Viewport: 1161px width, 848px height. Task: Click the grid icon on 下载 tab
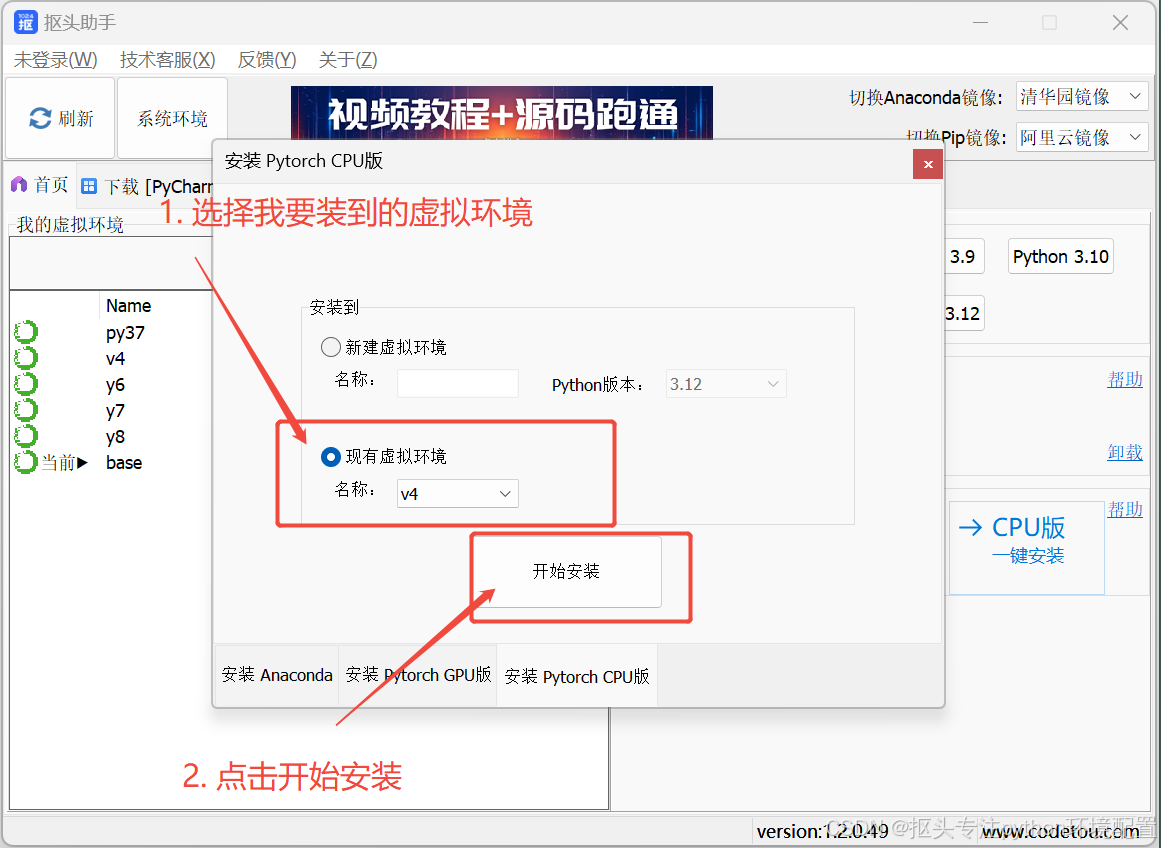pos(91,184)
